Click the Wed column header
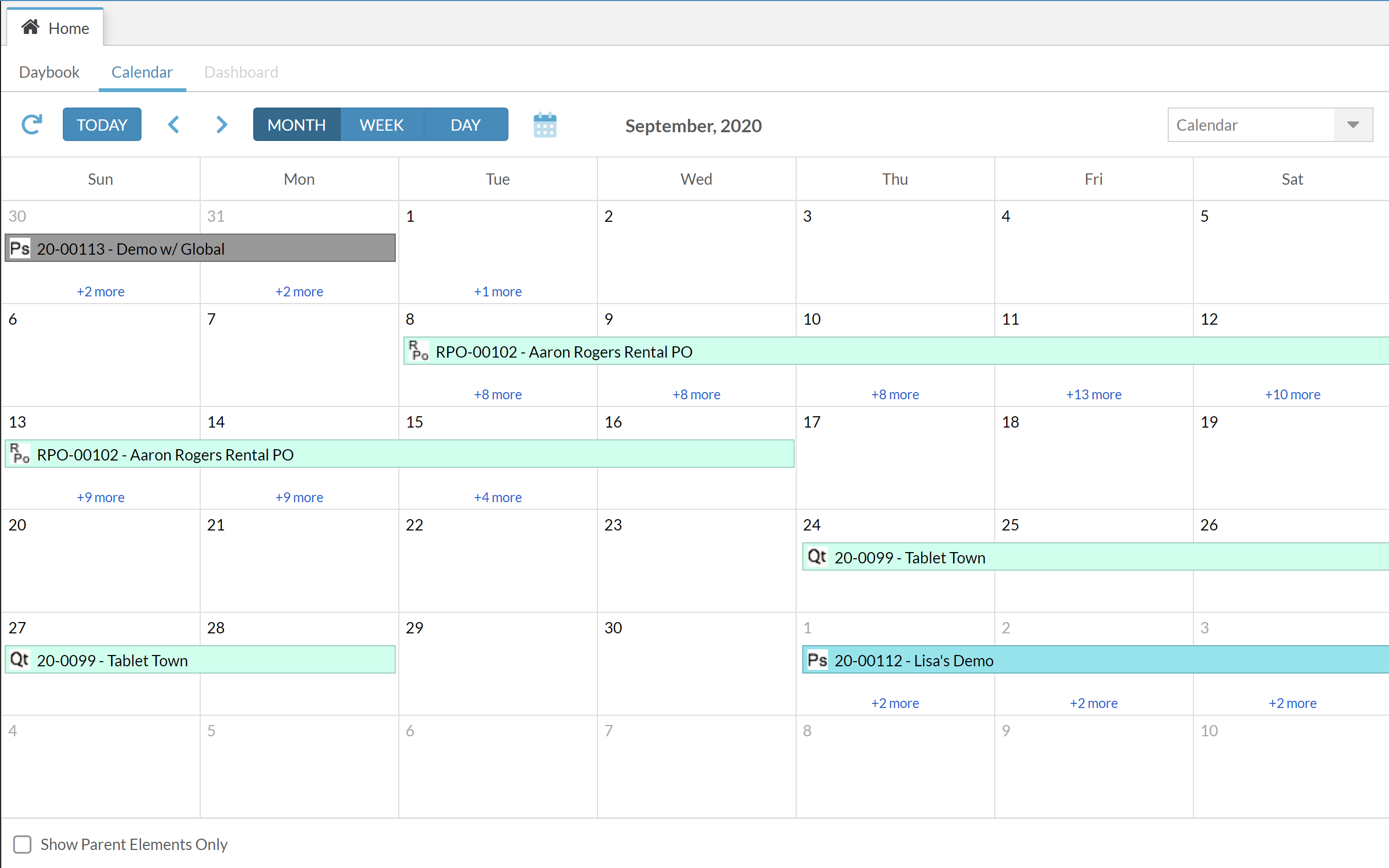This screenshot has height=868, width=1389. point(696,179)
